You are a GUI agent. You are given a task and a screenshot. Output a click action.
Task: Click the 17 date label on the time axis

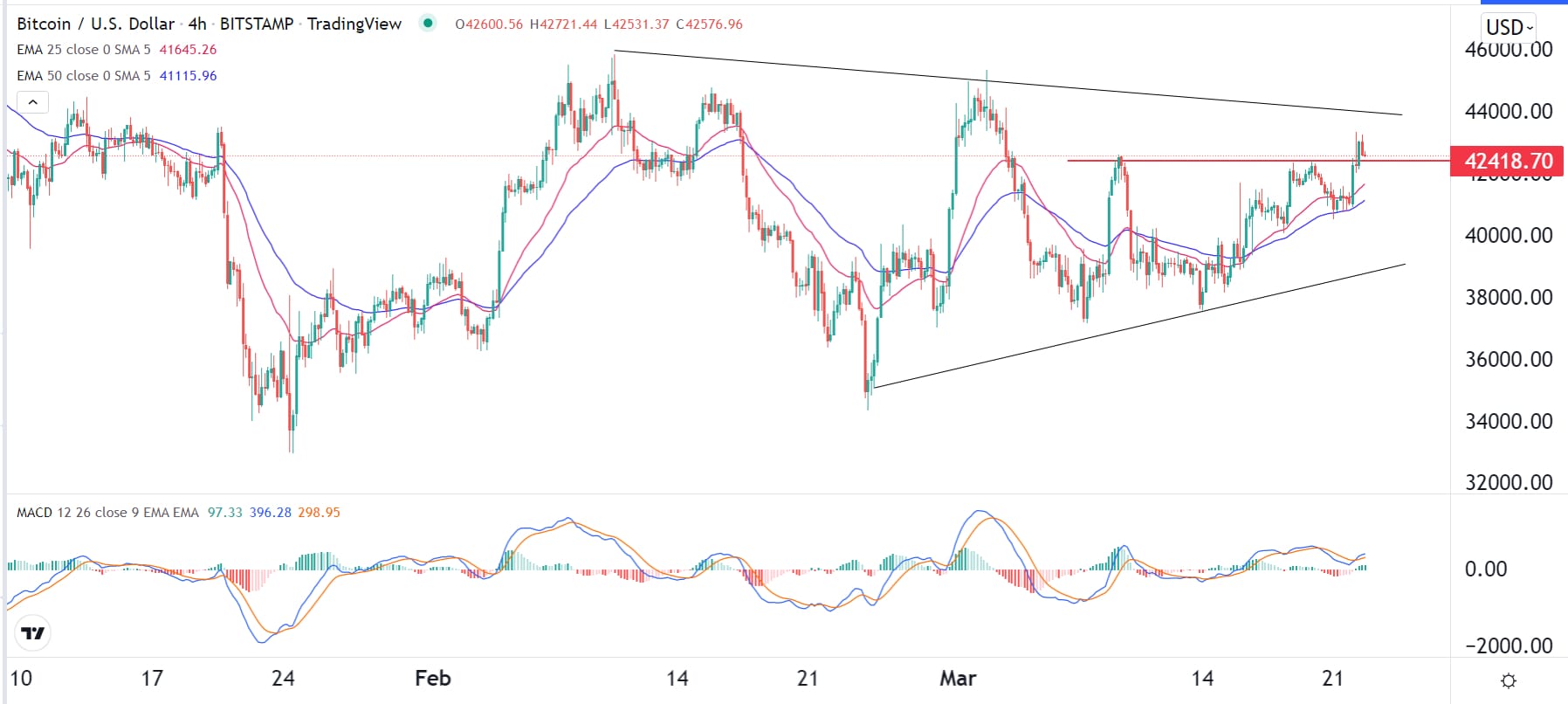(x=152, y=679)
